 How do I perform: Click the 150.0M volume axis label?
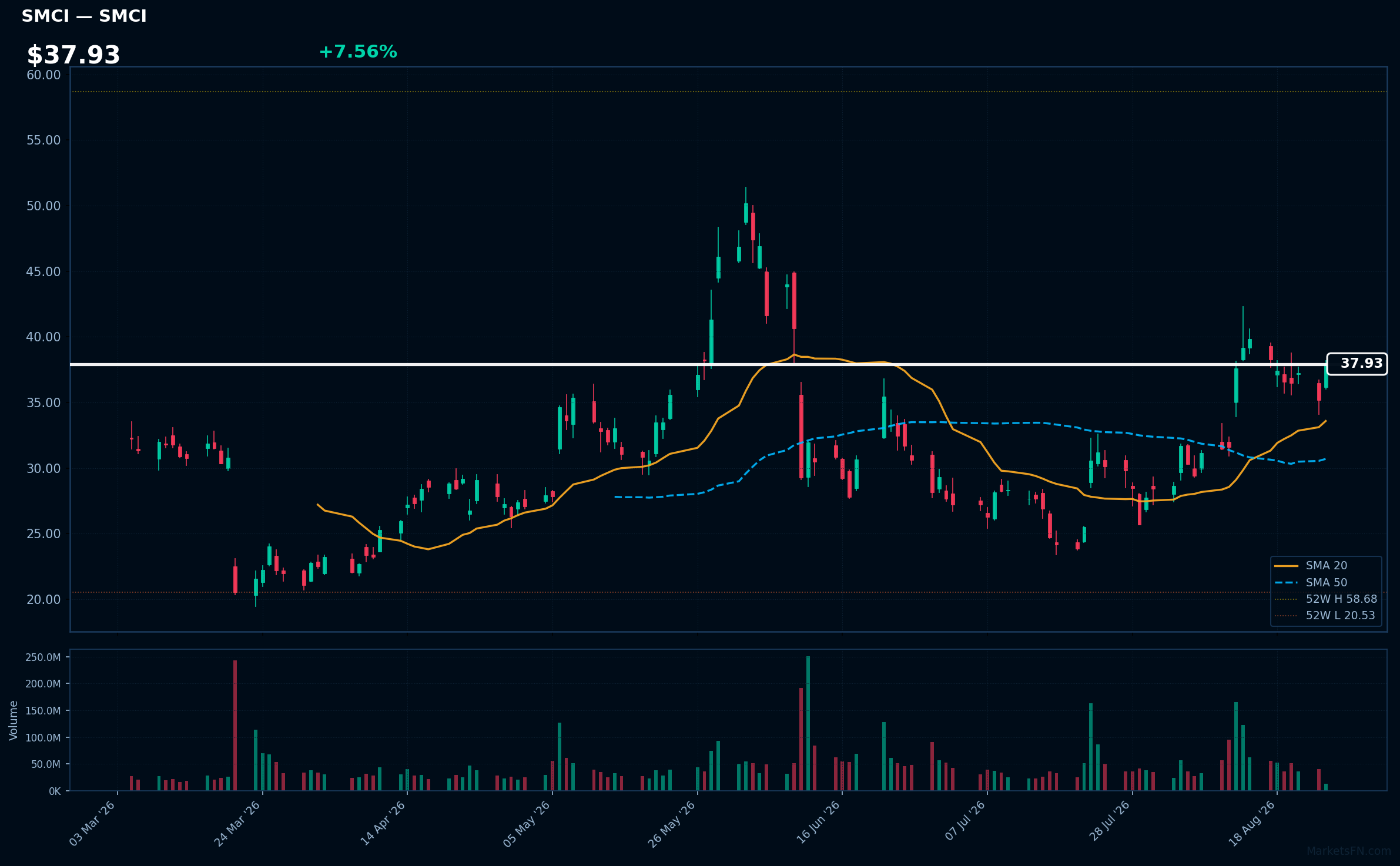(x=43, y=711)
